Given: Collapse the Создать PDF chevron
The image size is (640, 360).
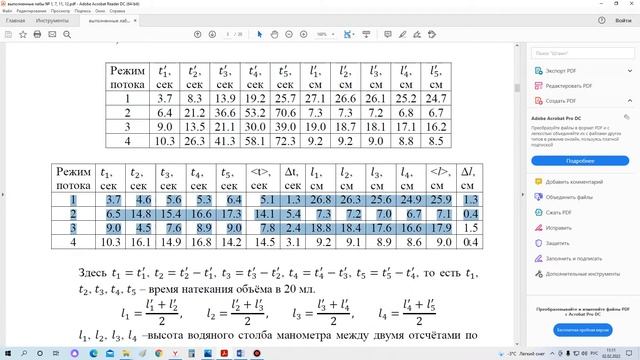Looking at the screenshot, I should (630, 101).
